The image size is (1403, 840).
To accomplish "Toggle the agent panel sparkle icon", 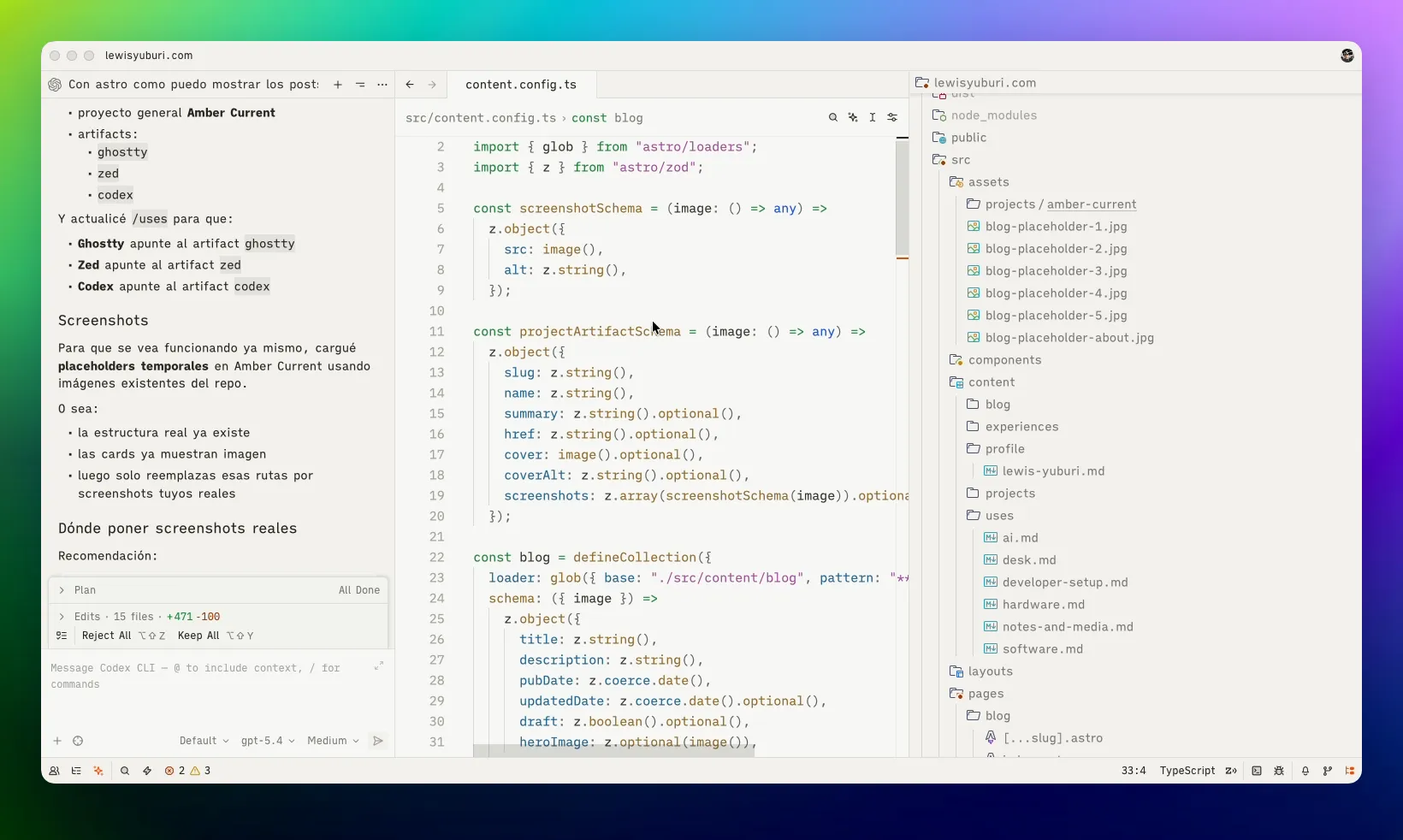I will 98,771.
